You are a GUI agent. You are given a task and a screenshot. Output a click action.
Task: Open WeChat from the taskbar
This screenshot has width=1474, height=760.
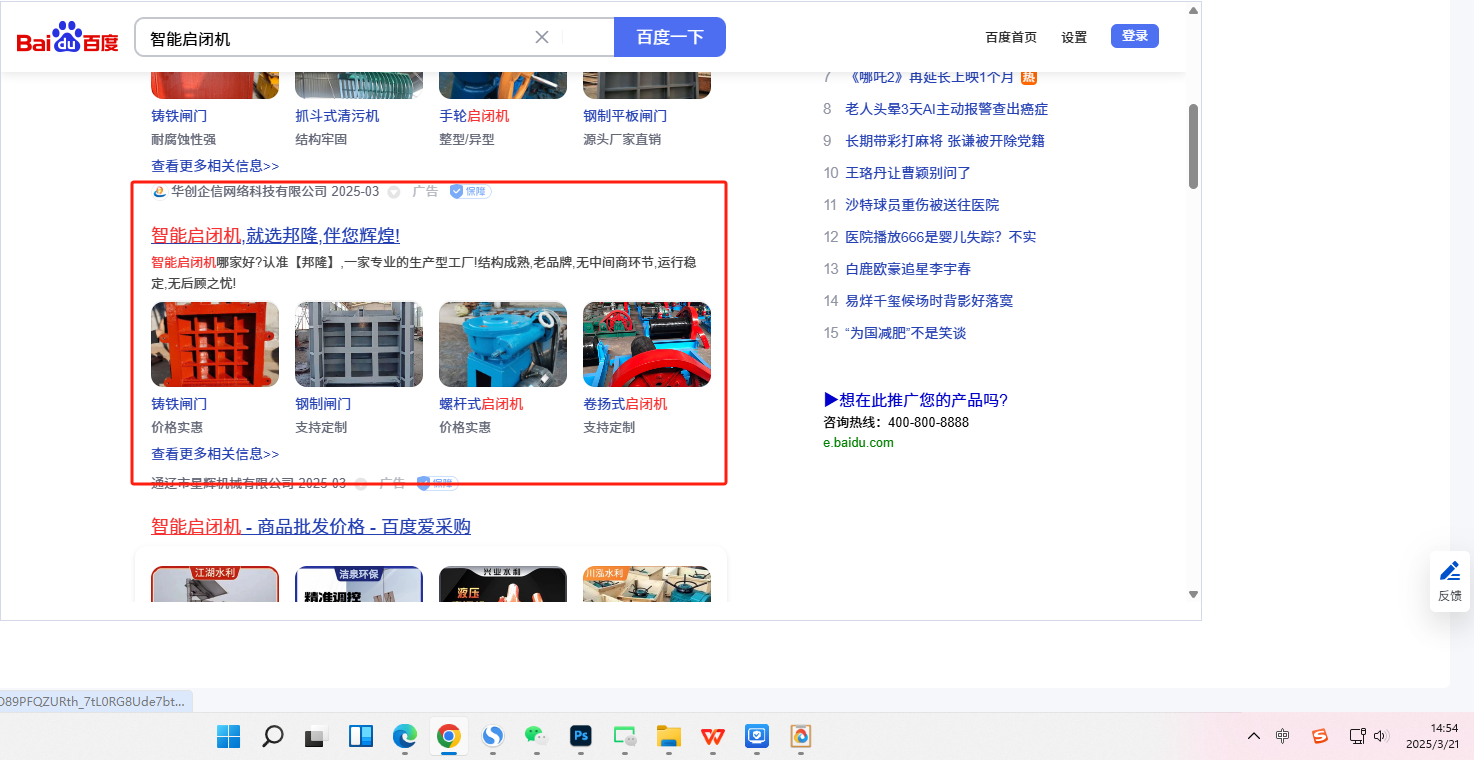[x=537, y=737]
